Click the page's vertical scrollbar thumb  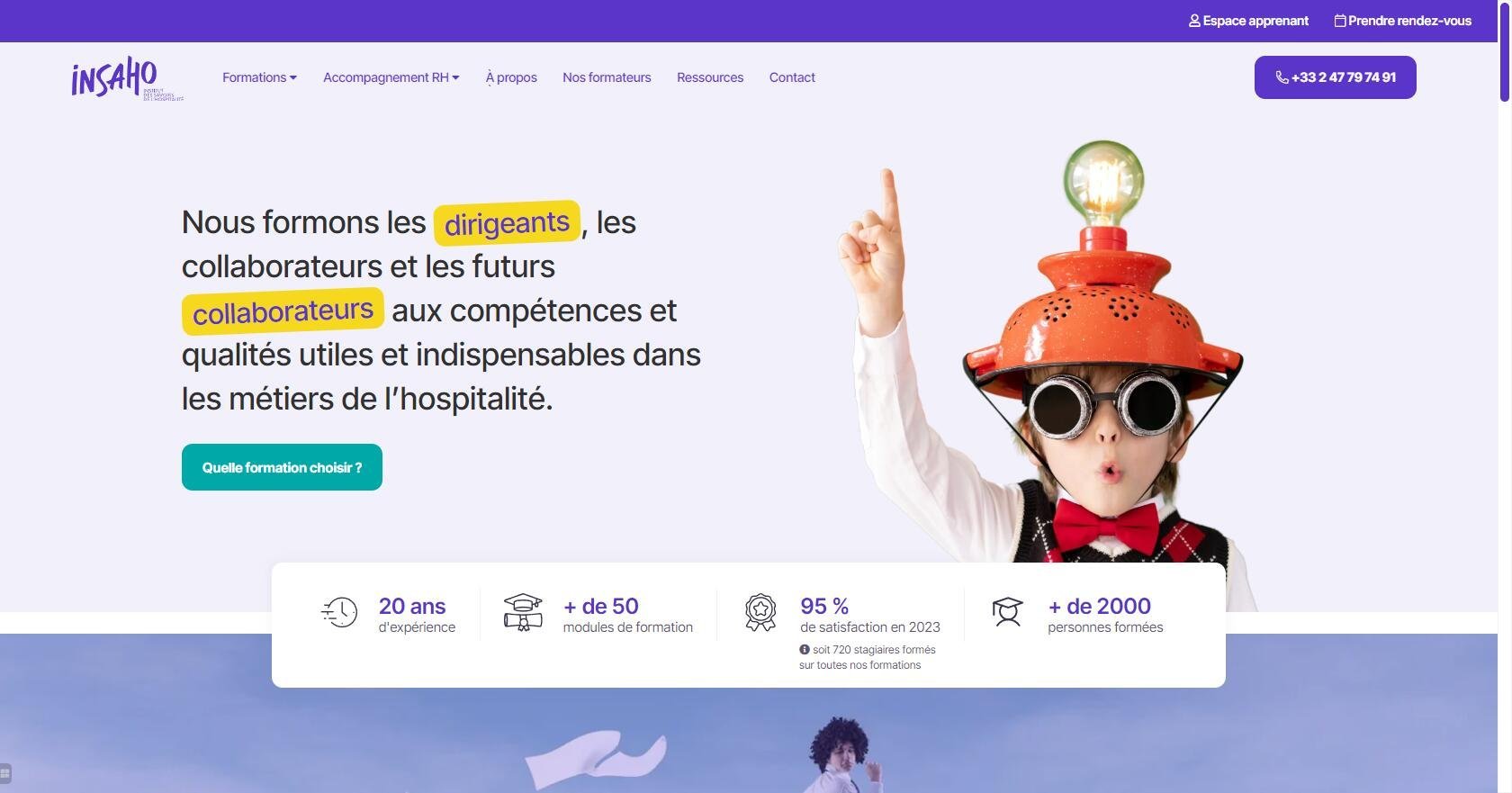tap(1505, 51)
